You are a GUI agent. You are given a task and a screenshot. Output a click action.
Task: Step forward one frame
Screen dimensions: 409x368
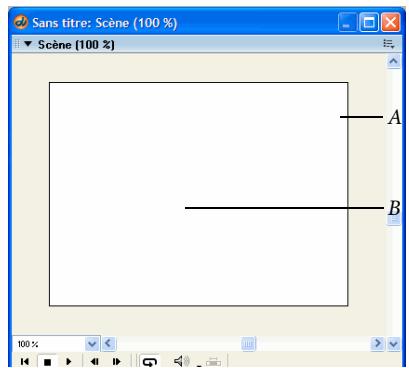[117, 361]
